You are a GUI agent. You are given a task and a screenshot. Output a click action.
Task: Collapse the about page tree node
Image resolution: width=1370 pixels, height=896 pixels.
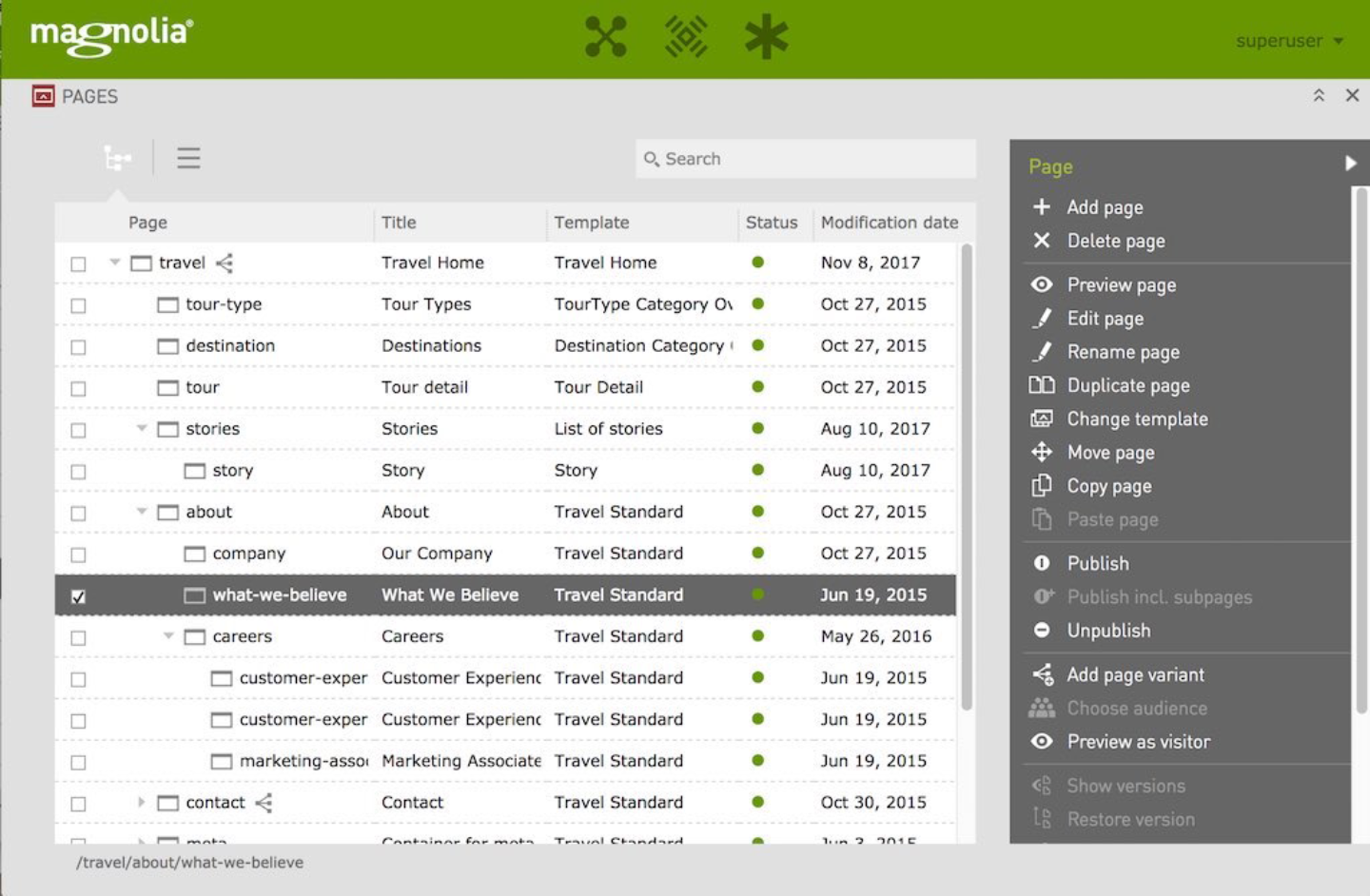coord(141,512)
